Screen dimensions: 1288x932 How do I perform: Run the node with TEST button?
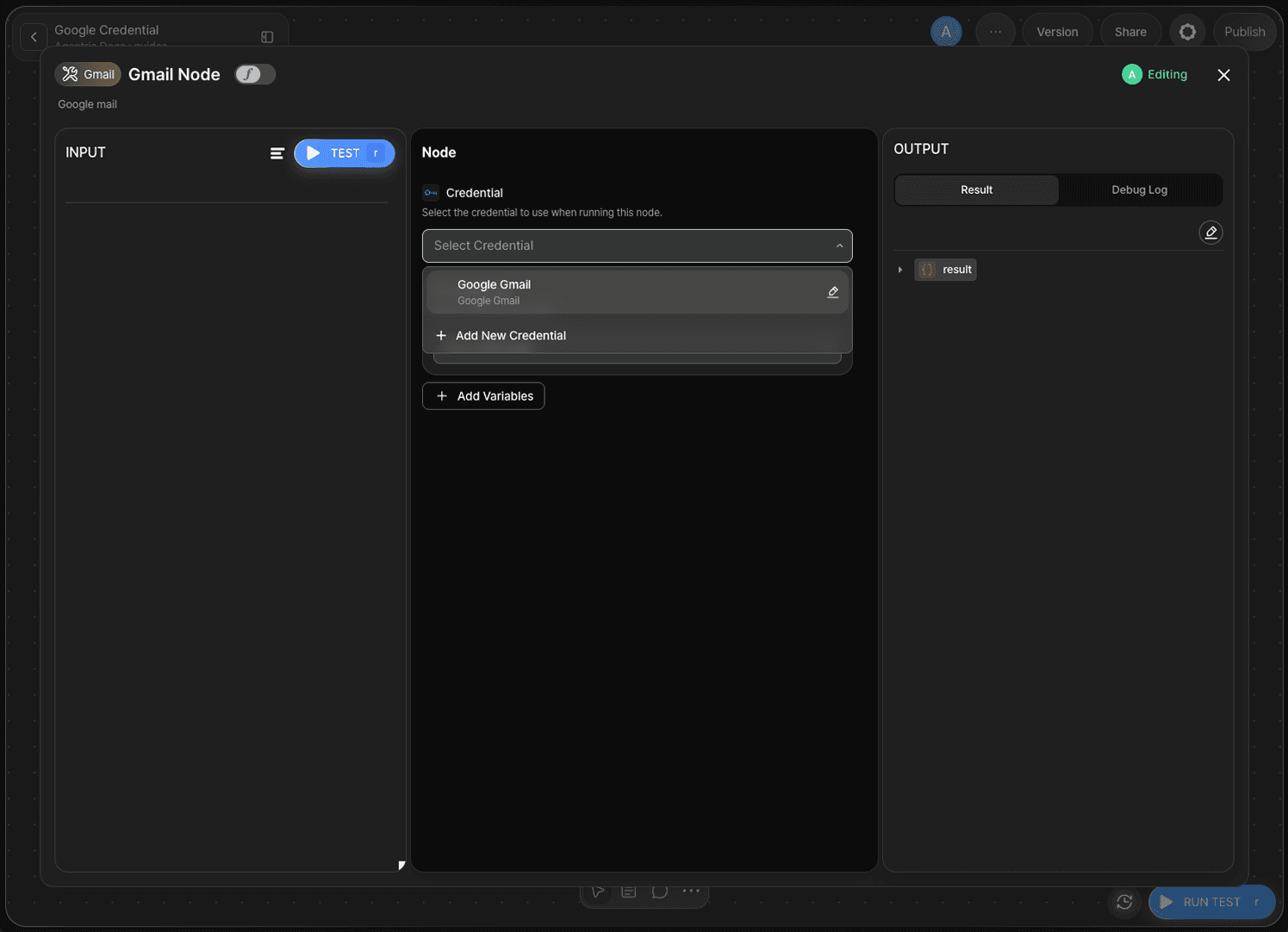[x=345, y=153]
